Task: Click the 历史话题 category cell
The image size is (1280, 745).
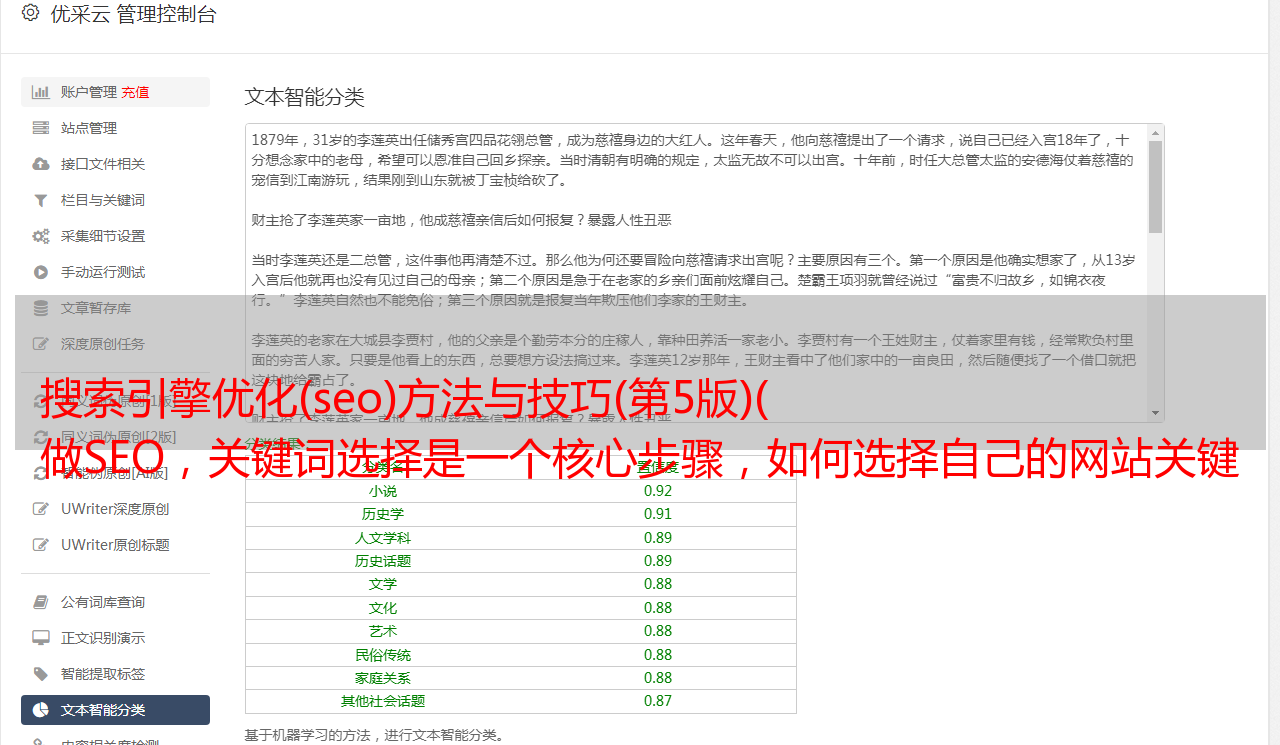Action: point(382,561)
